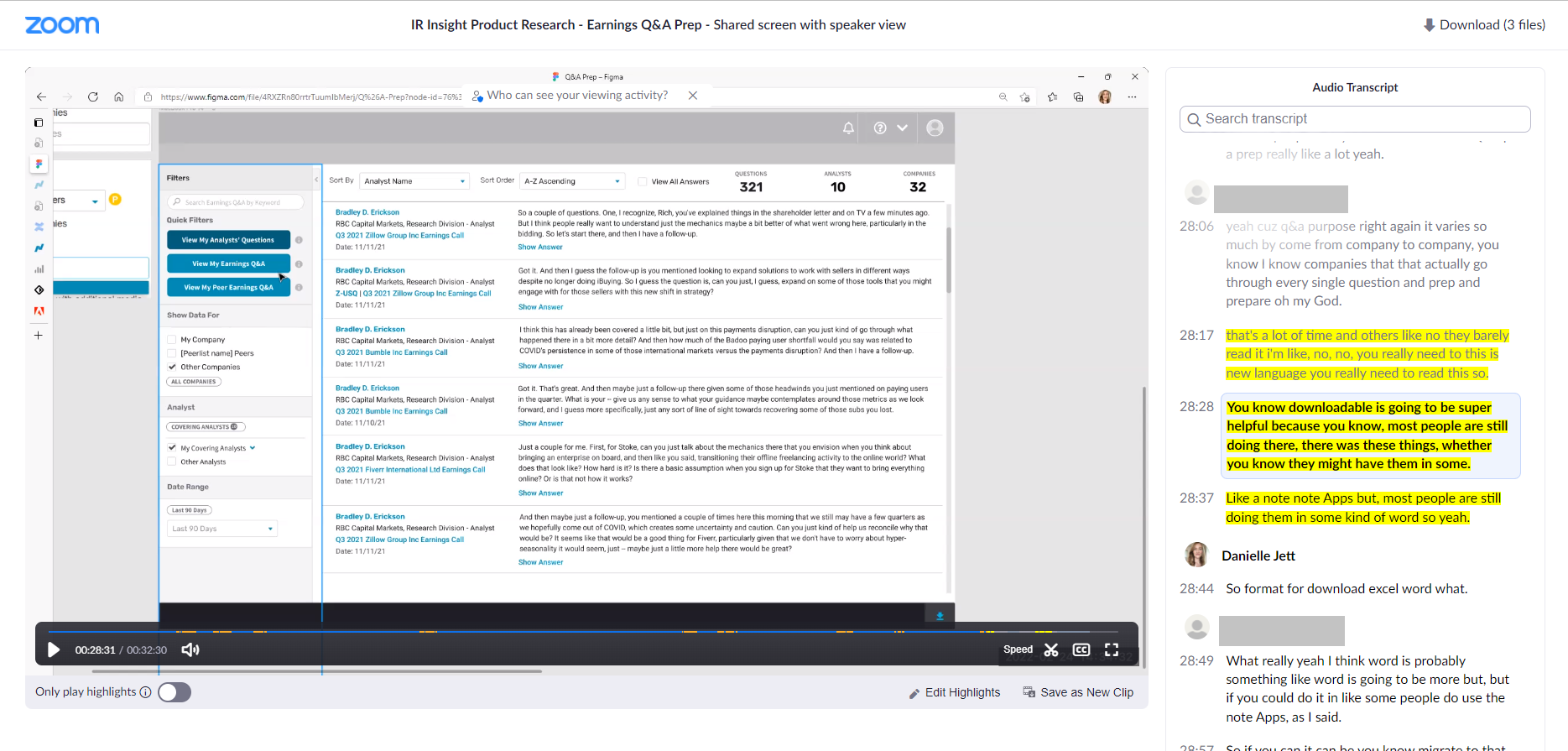Click the Figma URL address bar
Screen dimensions: 1568x751
coord(310,96)
